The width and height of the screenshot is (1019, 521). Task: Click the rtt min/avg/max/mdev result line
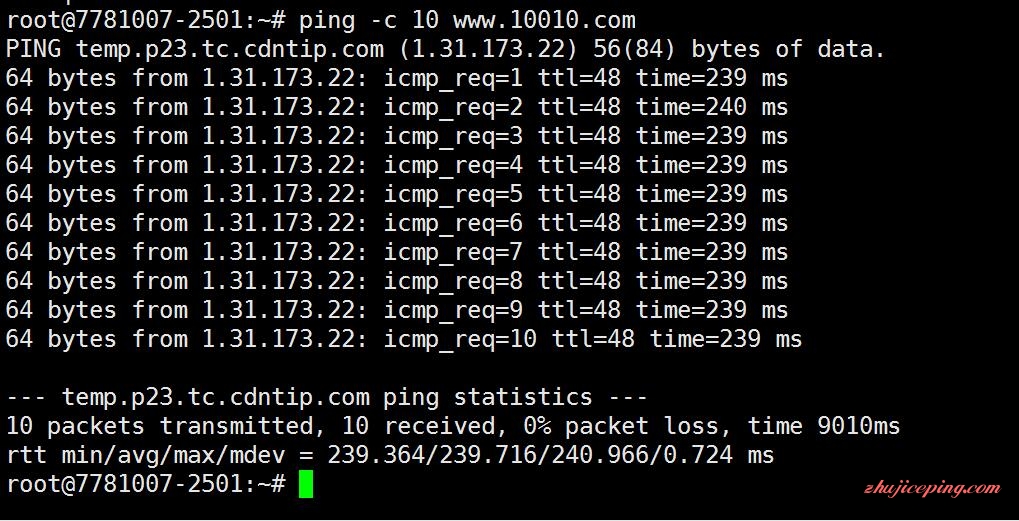tap(390, 455)
